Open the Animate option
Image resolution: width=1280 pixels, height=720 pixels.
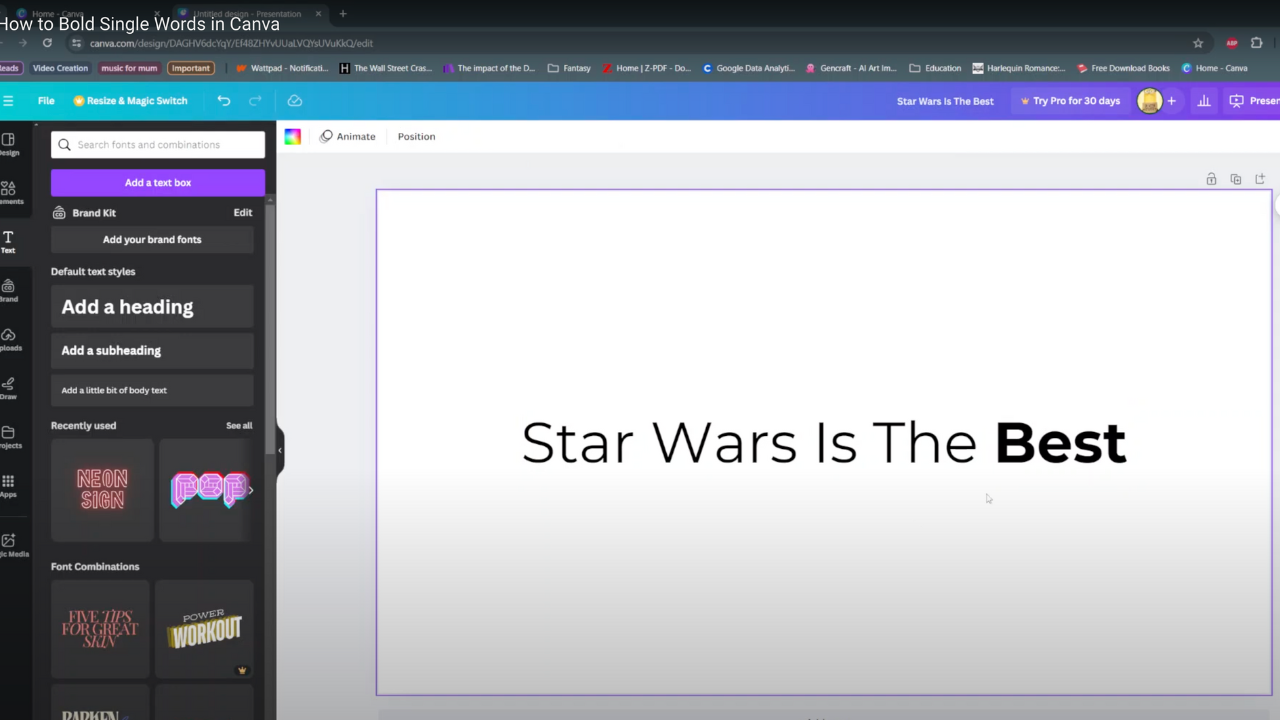click(x=348, y=137)
